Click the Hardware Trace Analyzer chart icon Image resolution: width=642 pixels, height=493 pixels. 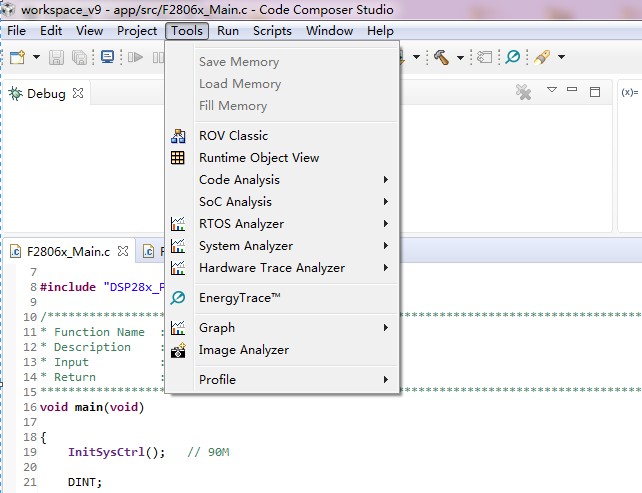tap(178, 268)
